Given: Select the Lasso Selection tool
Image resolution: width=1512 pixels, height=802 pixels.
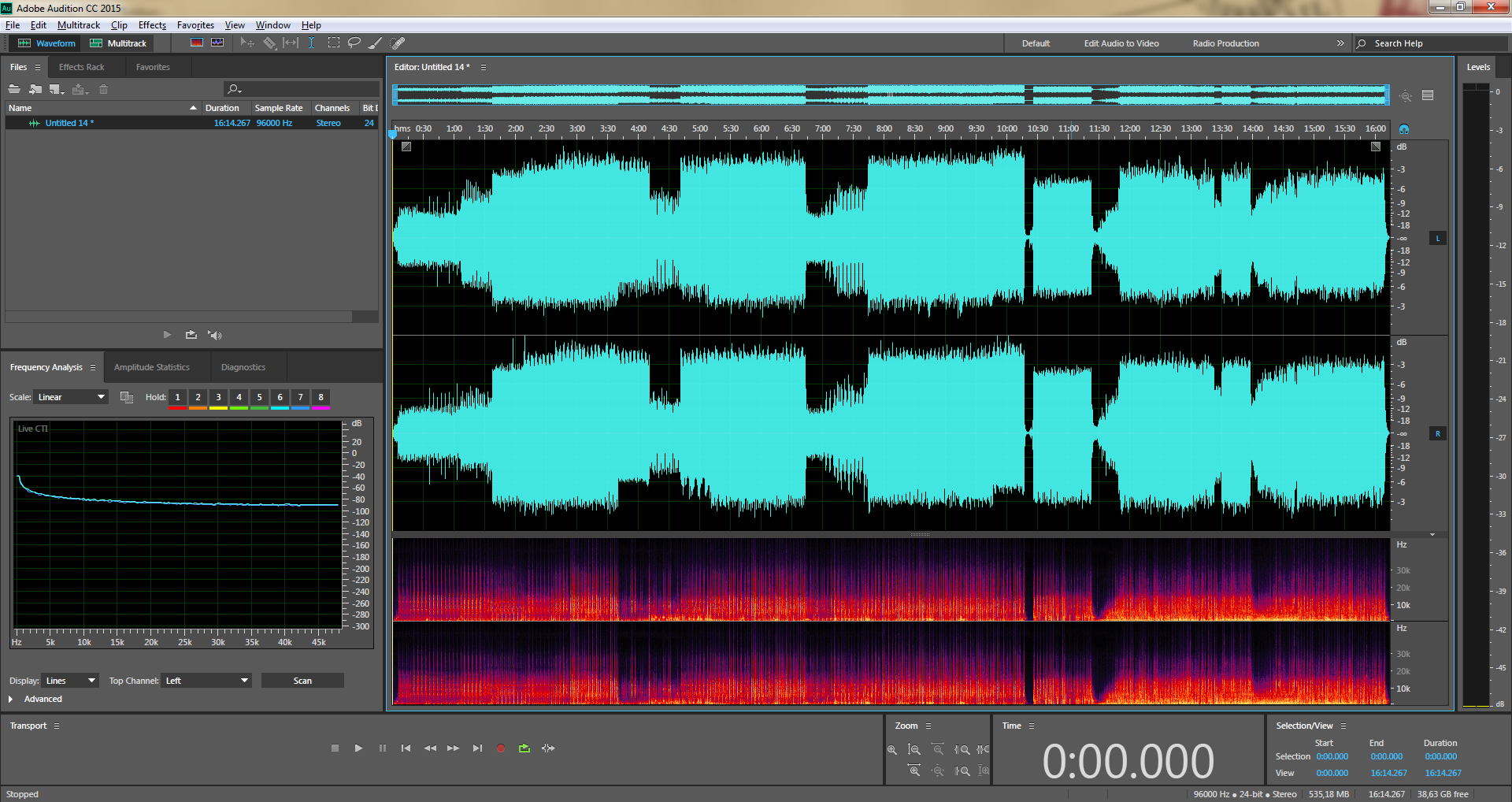Looking at the screenshot, I should 354,43.
